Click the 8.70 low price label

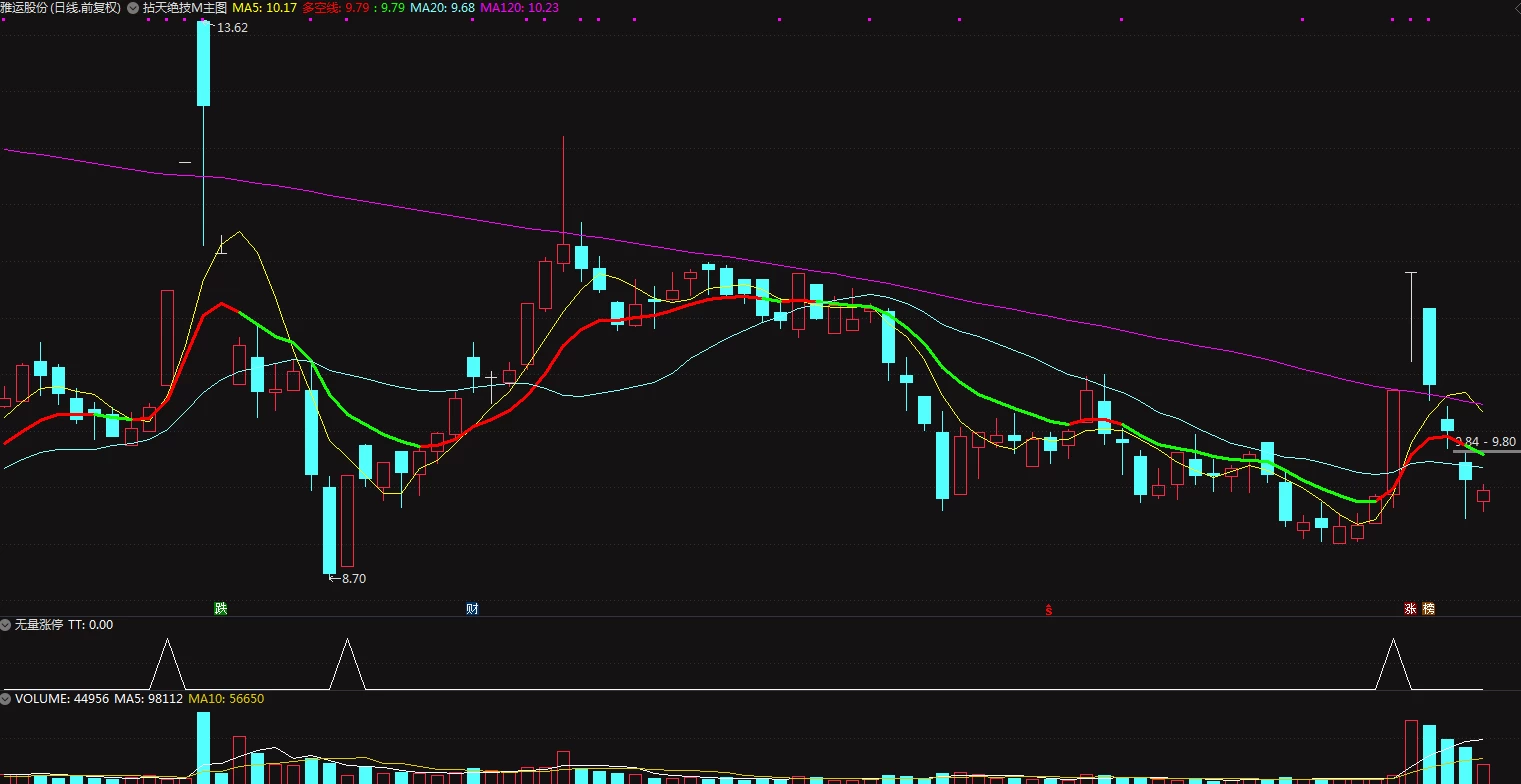tap(353, 578)
